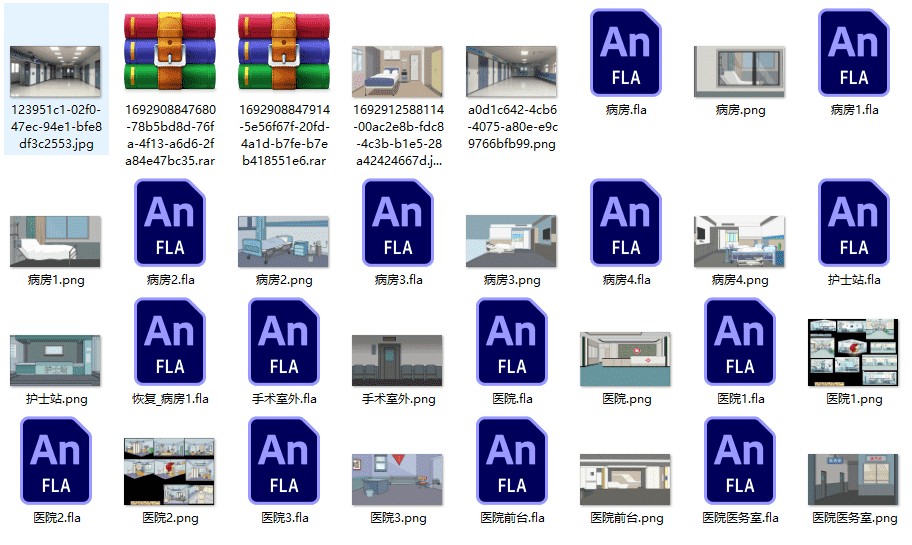Select the 护士站.png thumbnail

tap(55, 360)
